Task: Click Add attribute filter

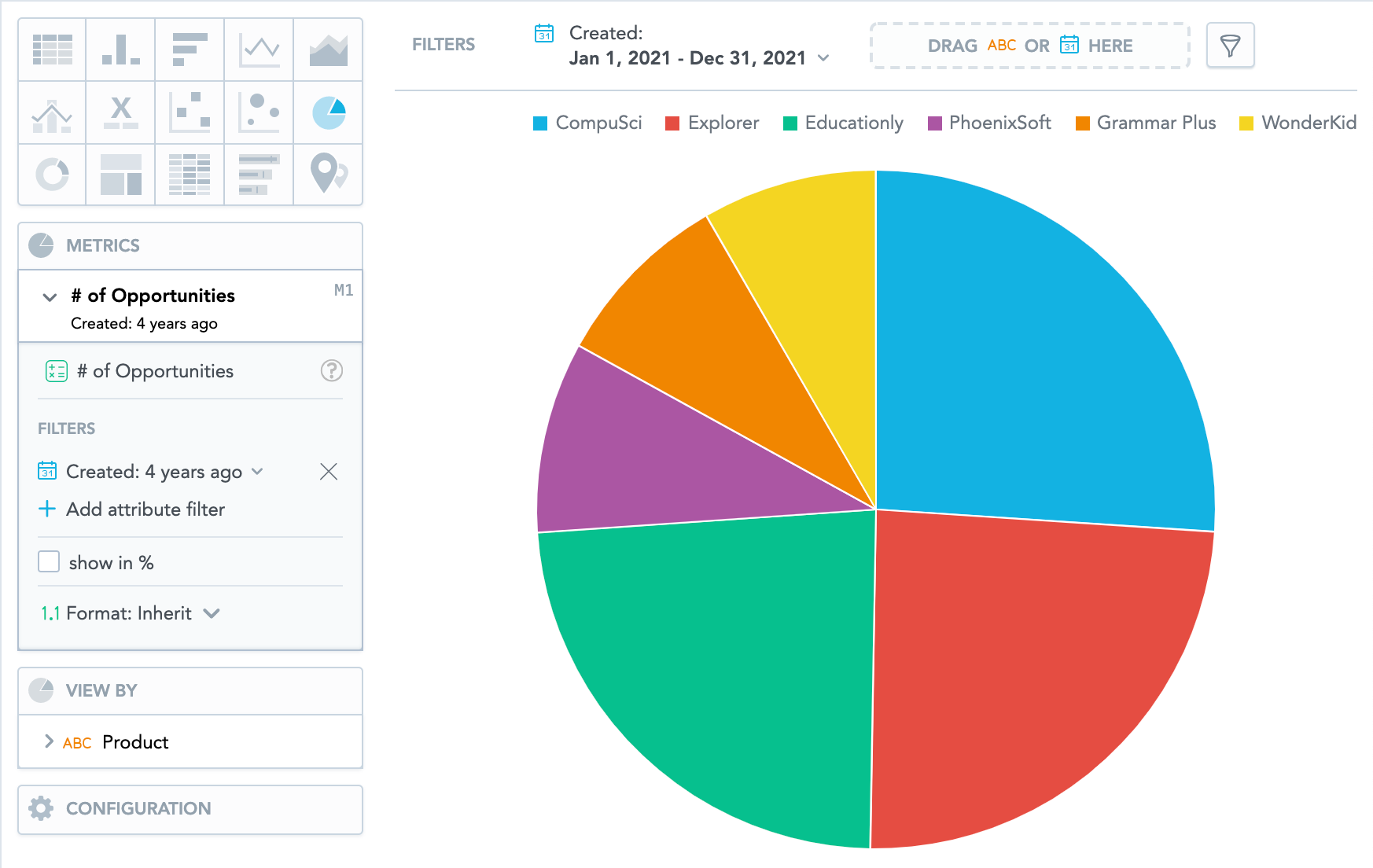Action: pos(145,509)
